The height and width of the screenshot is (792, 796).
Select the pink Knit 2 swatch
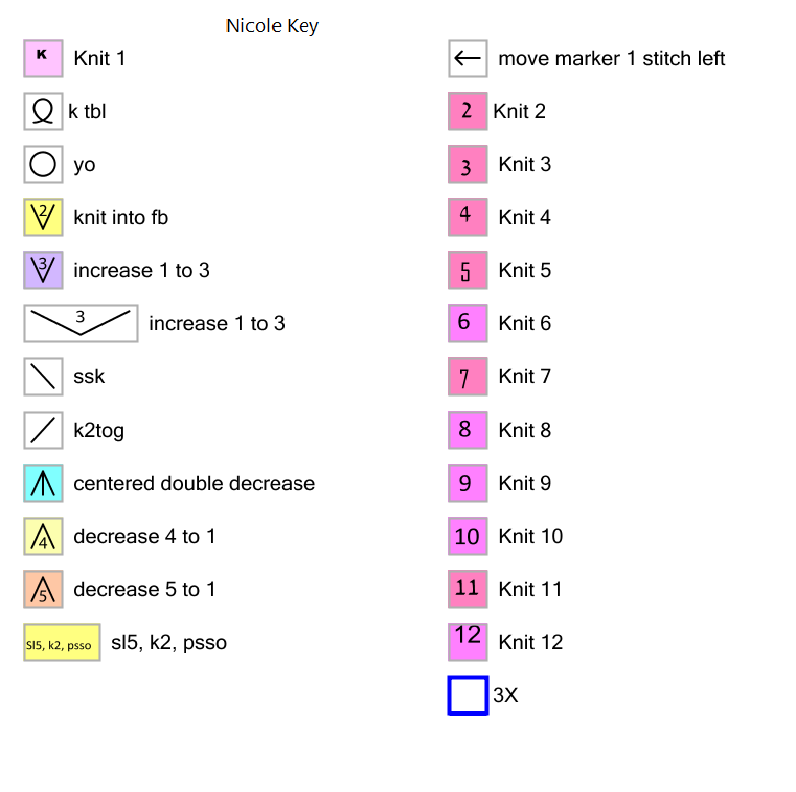click(467, 111)
